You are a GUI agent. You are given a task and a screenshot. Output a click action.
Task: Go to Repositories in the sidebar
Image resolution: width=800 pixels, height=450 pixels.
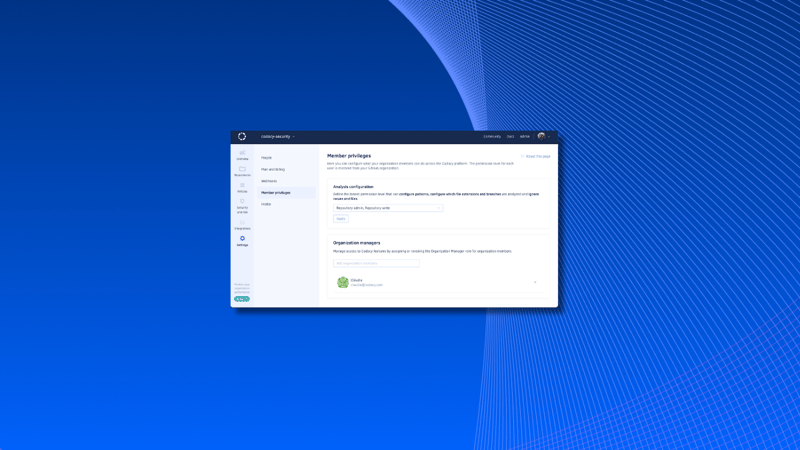(x=242, y=171)
